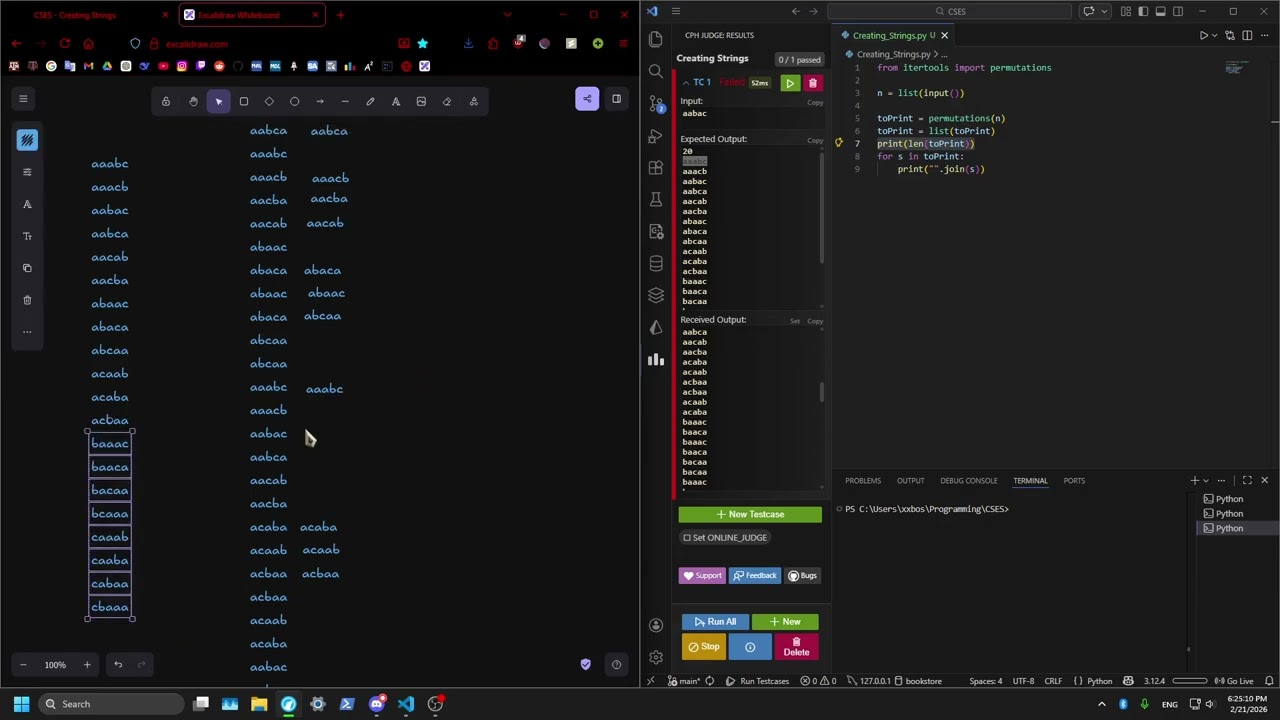Open new terminal profile dropdown arrow
The width and height of the screenshot is (1280, 720).
click(1206, 481)
